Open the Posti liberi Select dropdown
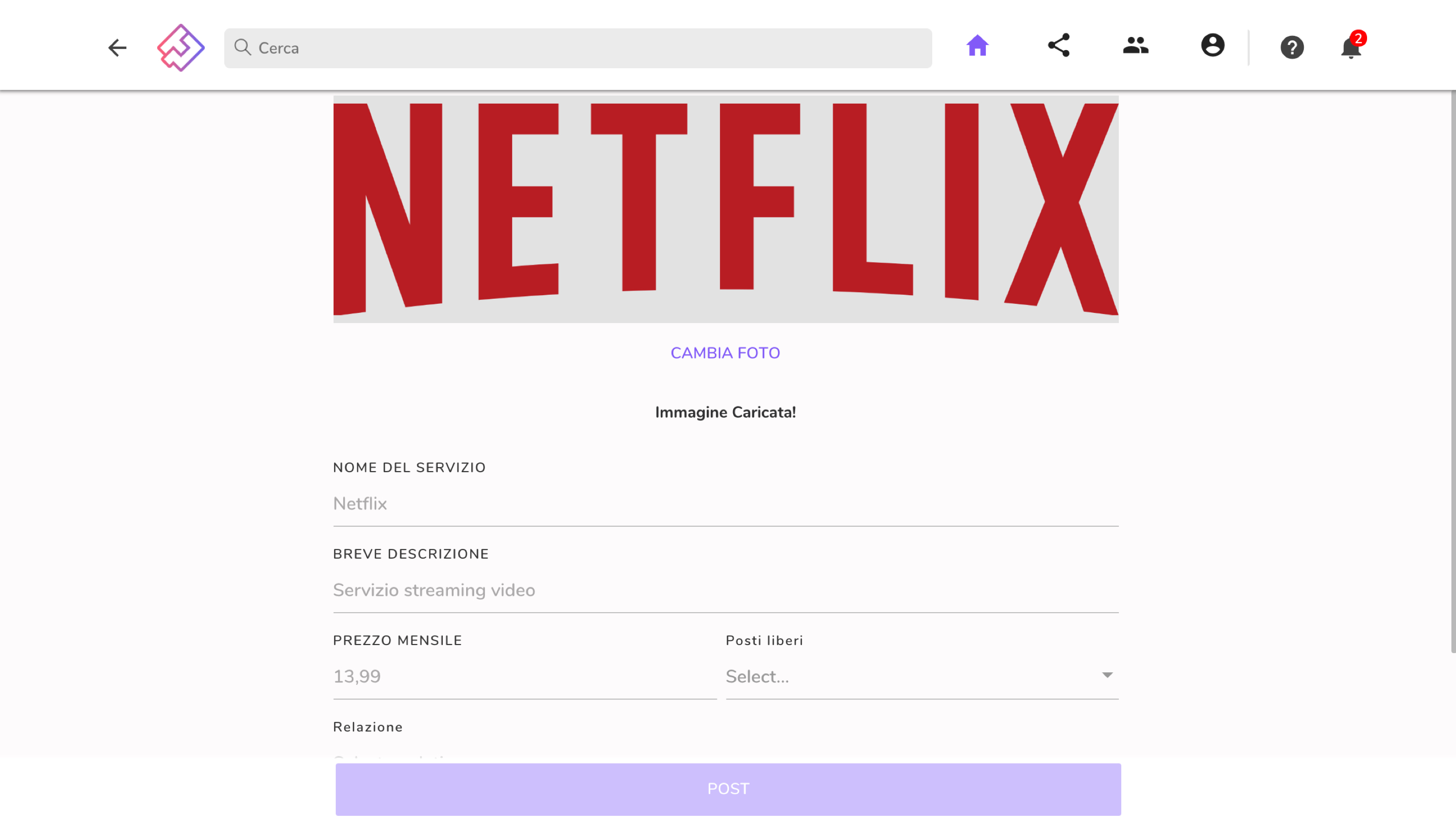Screen dimensions: 1456x826 point(922,677)
